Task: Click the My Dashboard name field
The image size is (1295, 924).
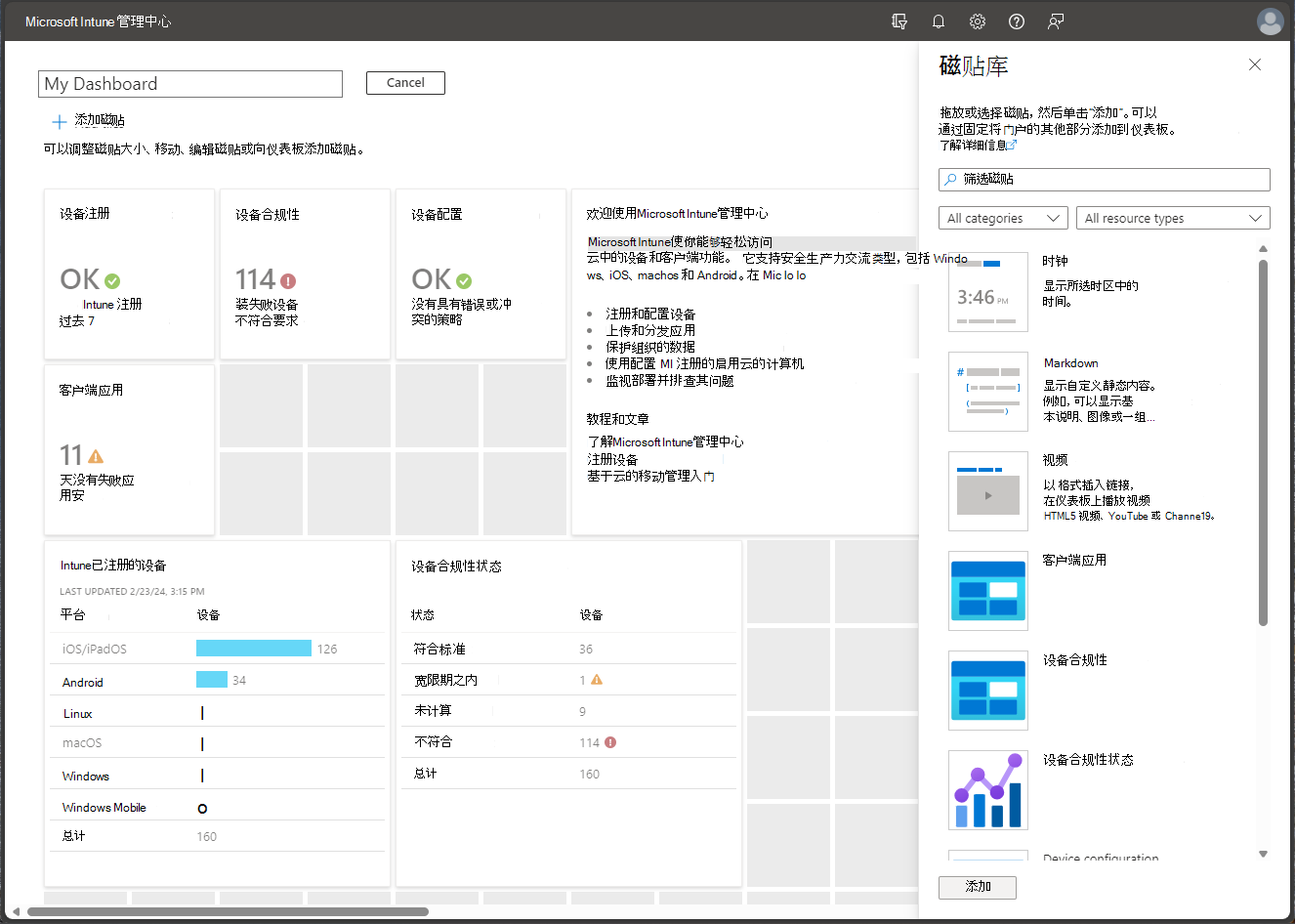Action: (190, 84)
